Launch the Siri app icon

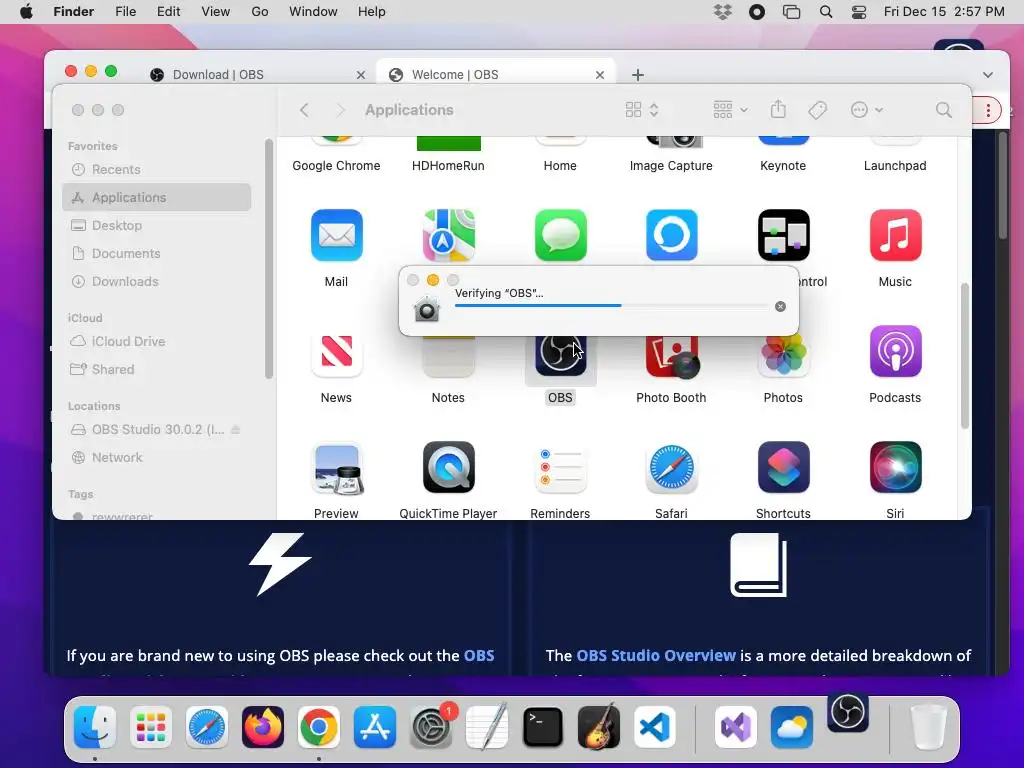[895, 468]
